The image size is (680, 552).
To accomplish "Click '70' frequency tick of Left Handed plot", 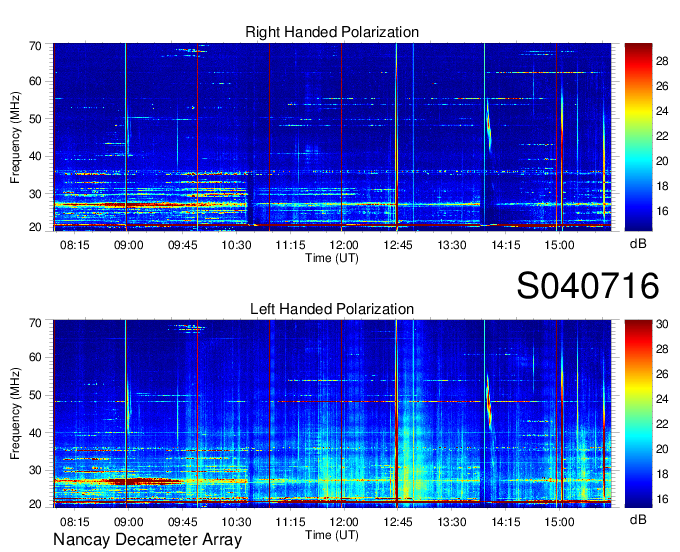I will [35, 323].
